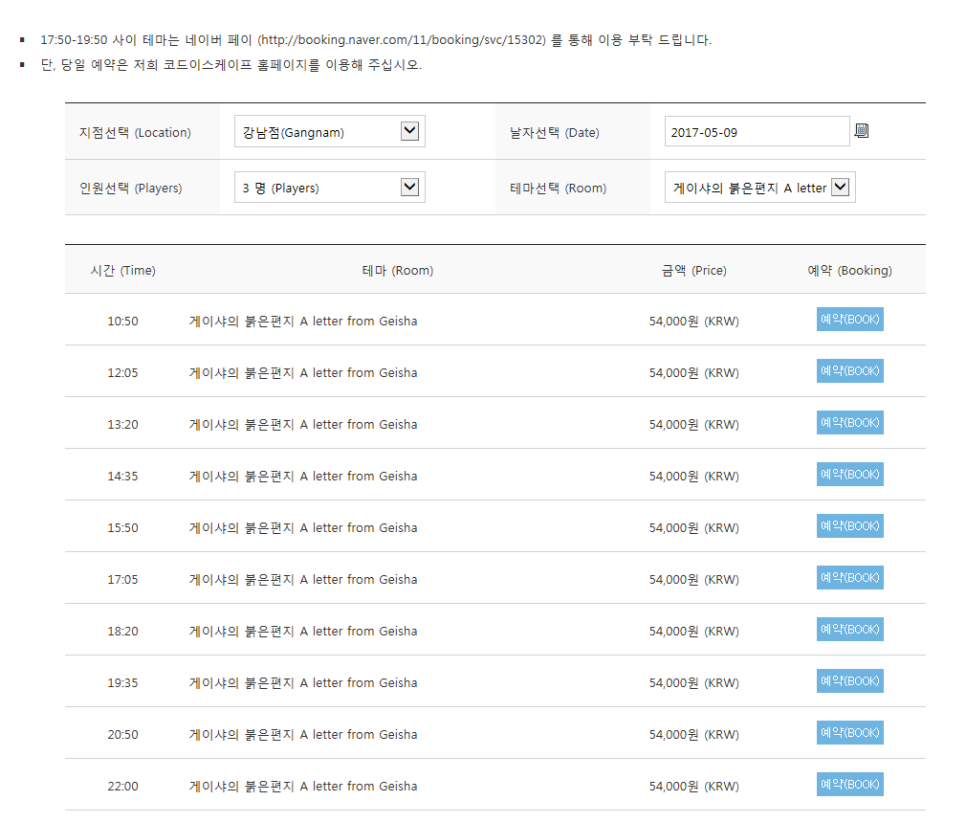966x823 pixels.
Task: Open the Players dropdown showing 3 명
Action: coord(330,187)
